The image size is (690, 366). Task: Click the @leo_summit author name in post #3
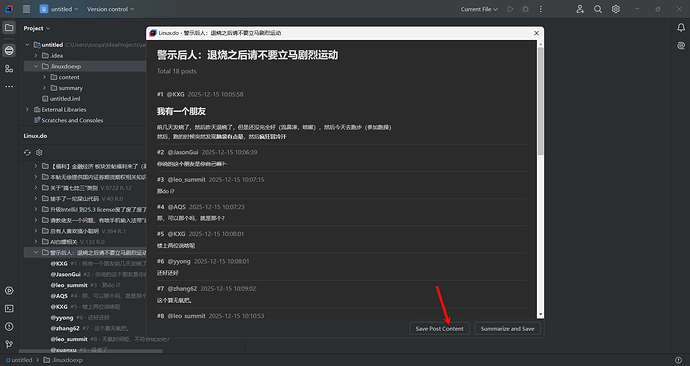pos(186,179)
